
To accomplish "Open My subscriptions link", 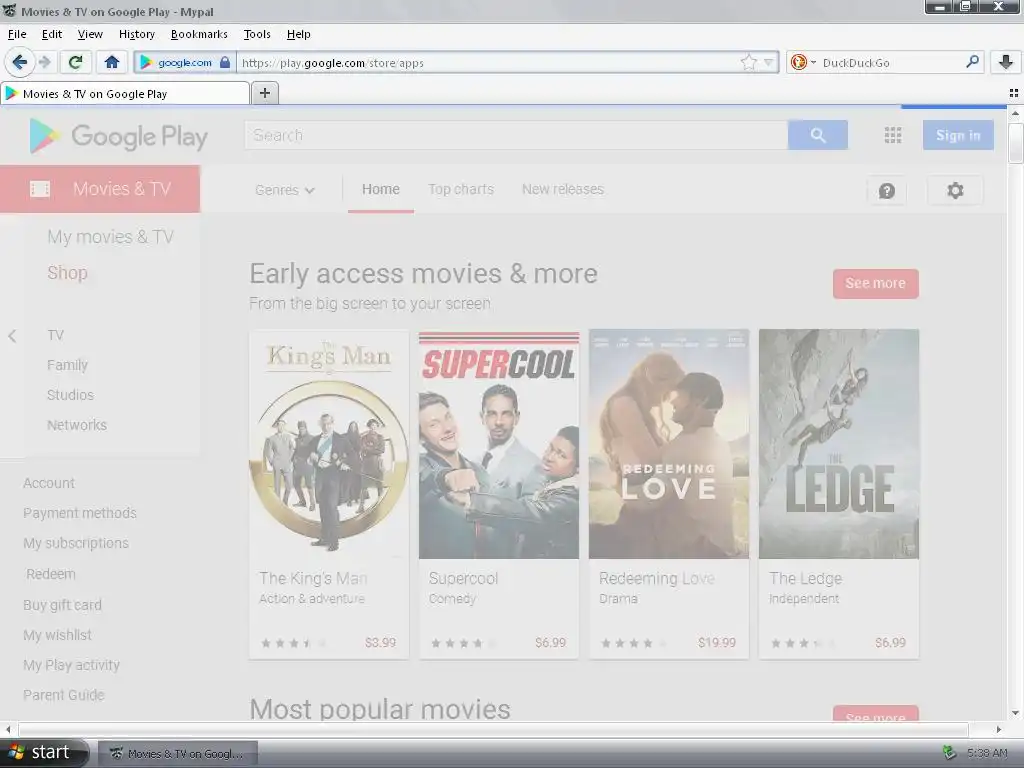I will click(76, 543).
